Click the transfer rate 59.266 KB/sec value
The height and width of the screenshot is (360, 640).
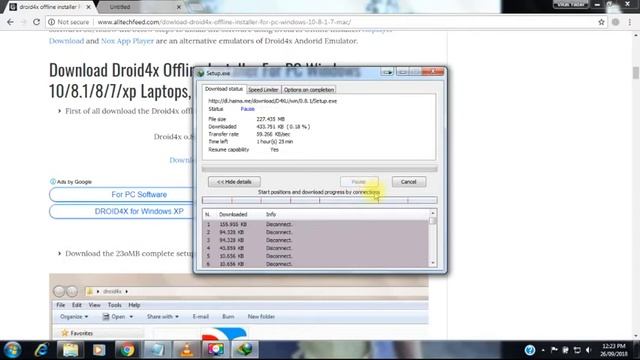click(x=273, y=134)
